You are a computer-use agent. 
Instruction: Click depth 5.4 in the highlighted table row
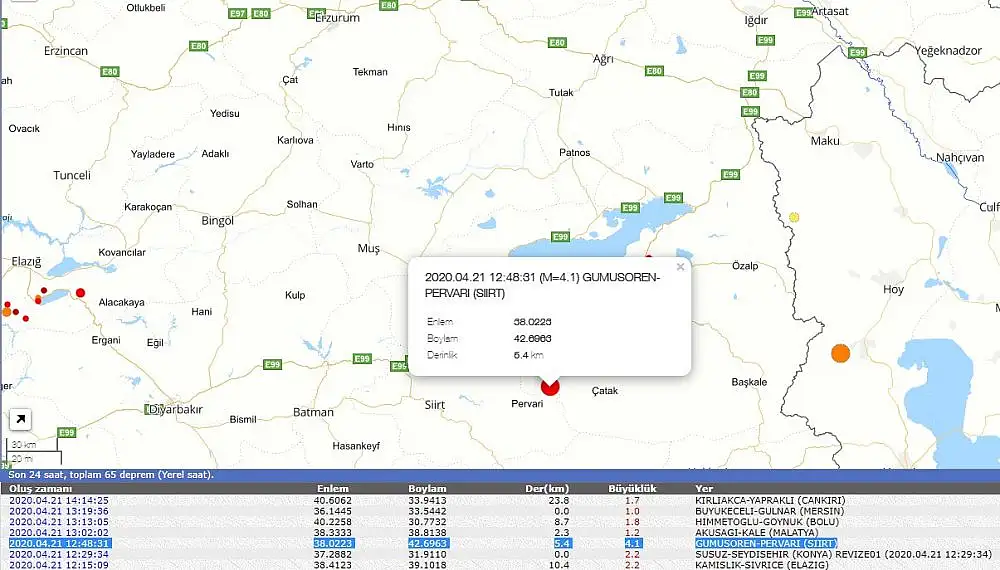coord(562,544)
